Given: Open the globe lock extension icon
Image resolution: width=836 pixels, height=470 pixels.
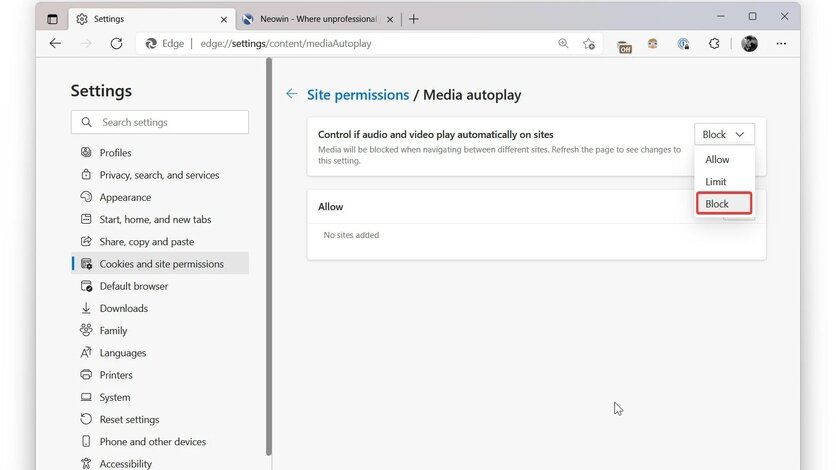Looking at the screenshot, I should 684,44.
